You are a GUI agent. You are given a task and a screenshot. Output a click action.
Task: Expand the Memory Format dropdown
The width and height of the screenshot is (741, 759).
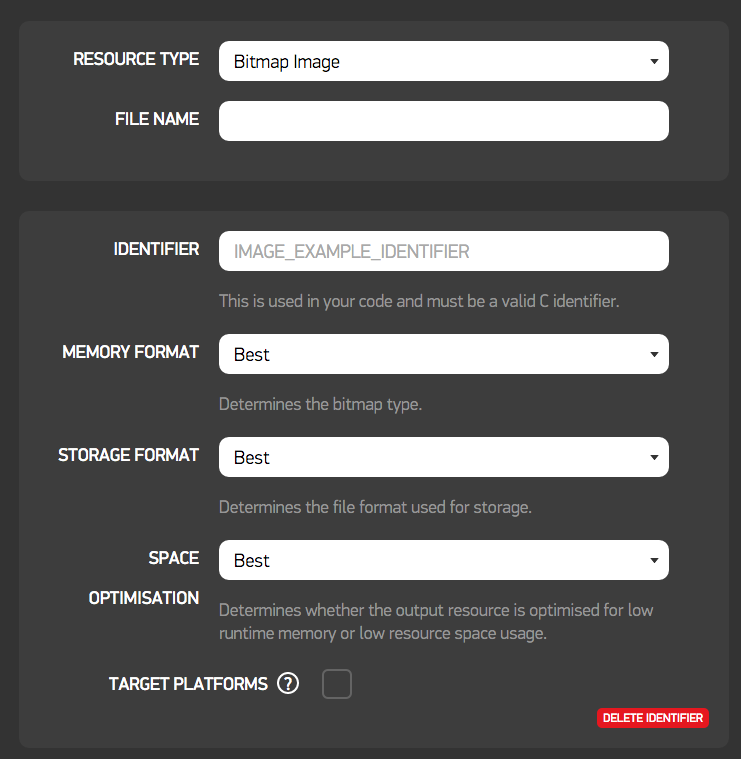pyautogui.click(x=443, y=354)
